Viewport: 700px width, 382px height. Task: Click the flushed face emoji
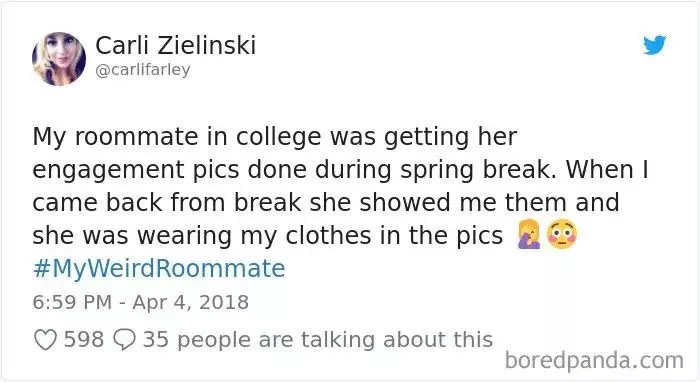562,234
